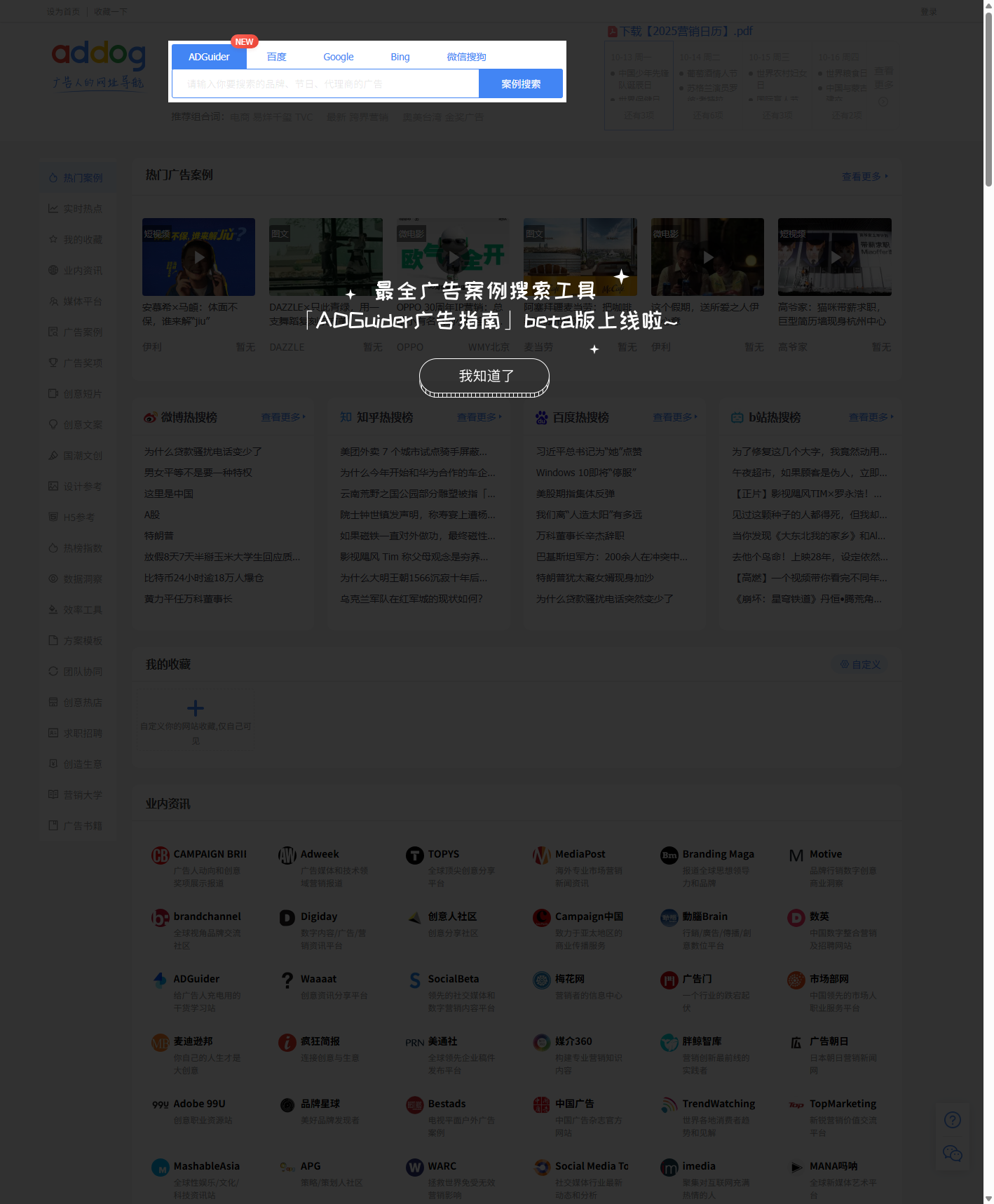This screenshot has height=1204, width=994.
Task: Click the 我的收藏 star icon
Action: click(53, 240)
